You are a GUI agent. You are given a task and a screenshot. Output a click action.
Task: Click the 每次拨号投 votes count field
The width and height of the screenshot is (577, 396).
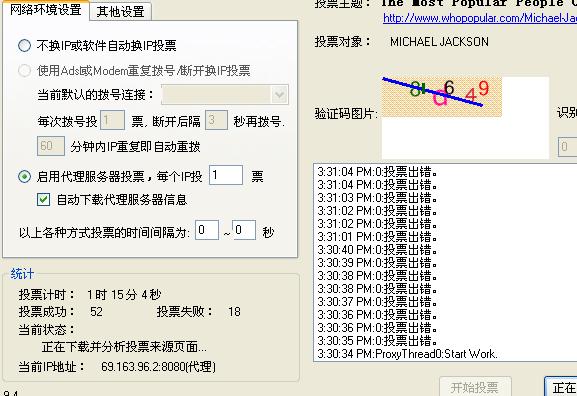pos(113,120)
